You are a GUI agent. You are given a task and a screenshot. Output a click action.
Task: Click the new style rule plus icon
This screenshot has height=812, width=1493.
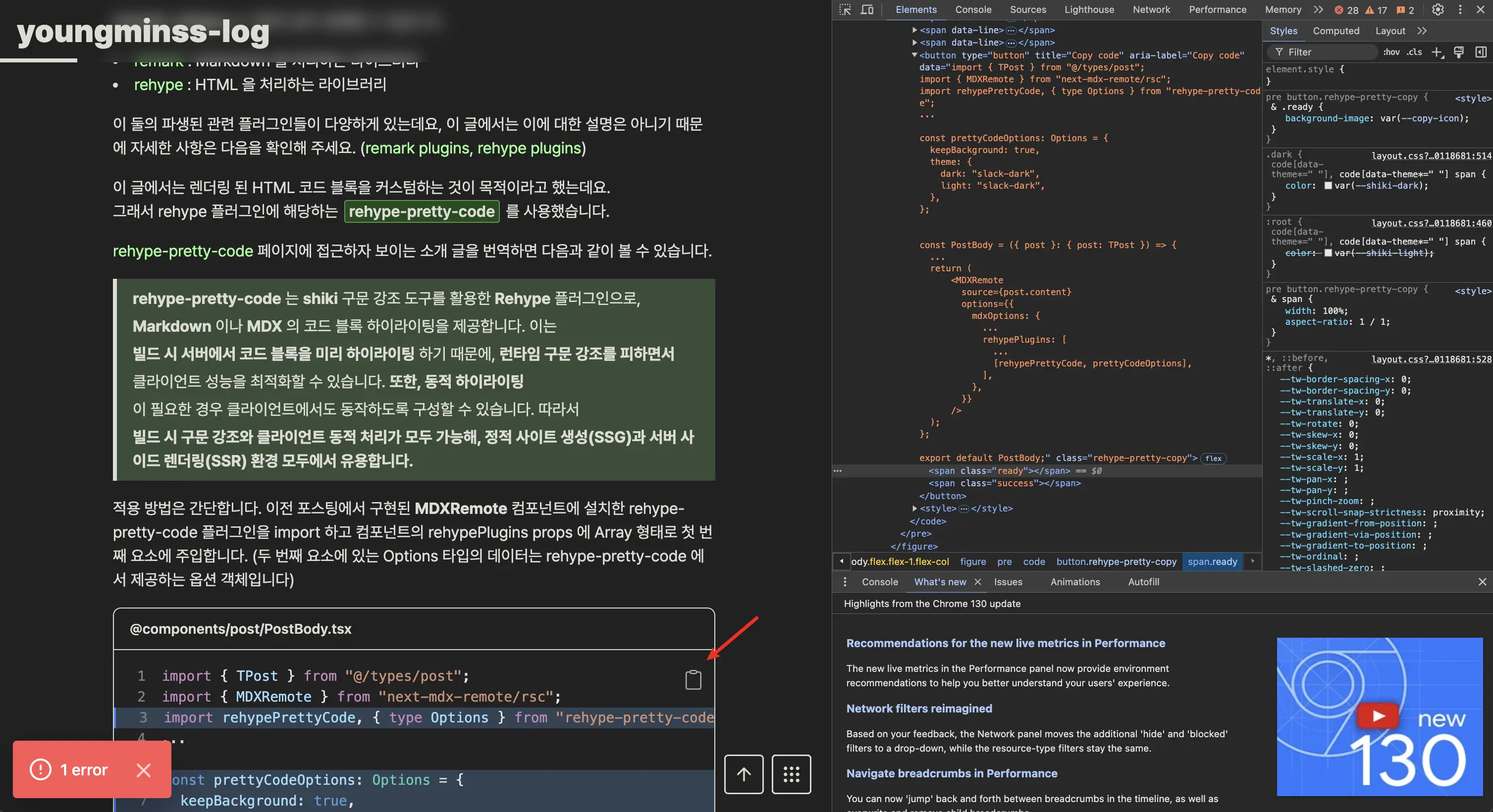click(1437, 52)
